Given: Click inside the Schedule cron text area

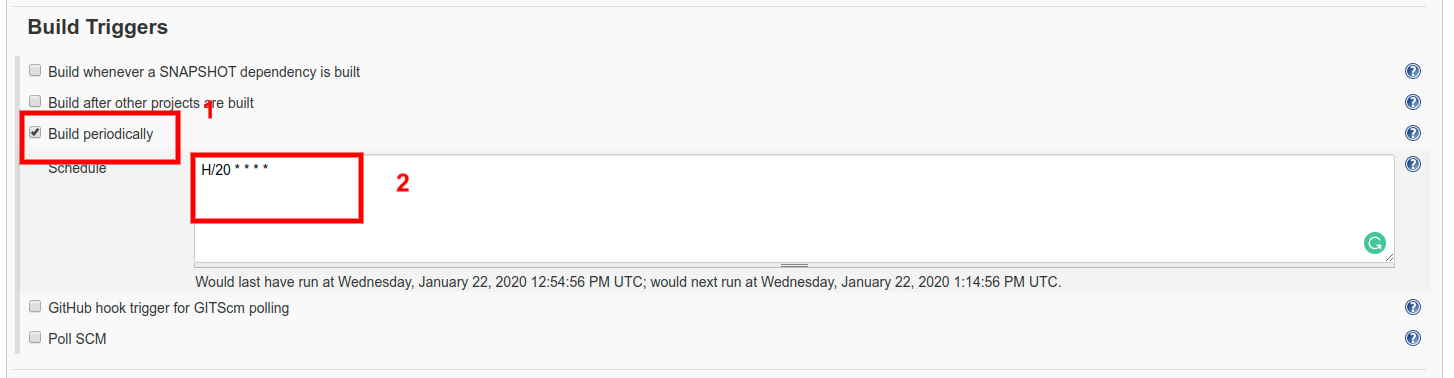Looking at the screenshot, I should [x=794, y=209].
